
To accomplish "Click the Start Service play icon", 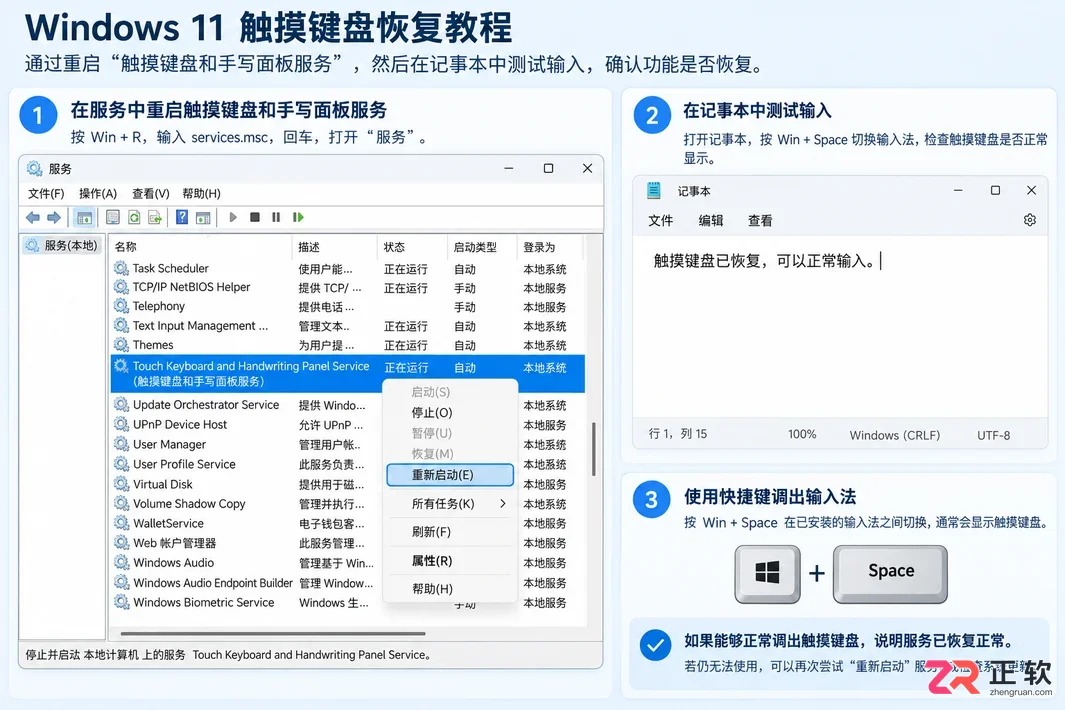I will click(233, 217).
